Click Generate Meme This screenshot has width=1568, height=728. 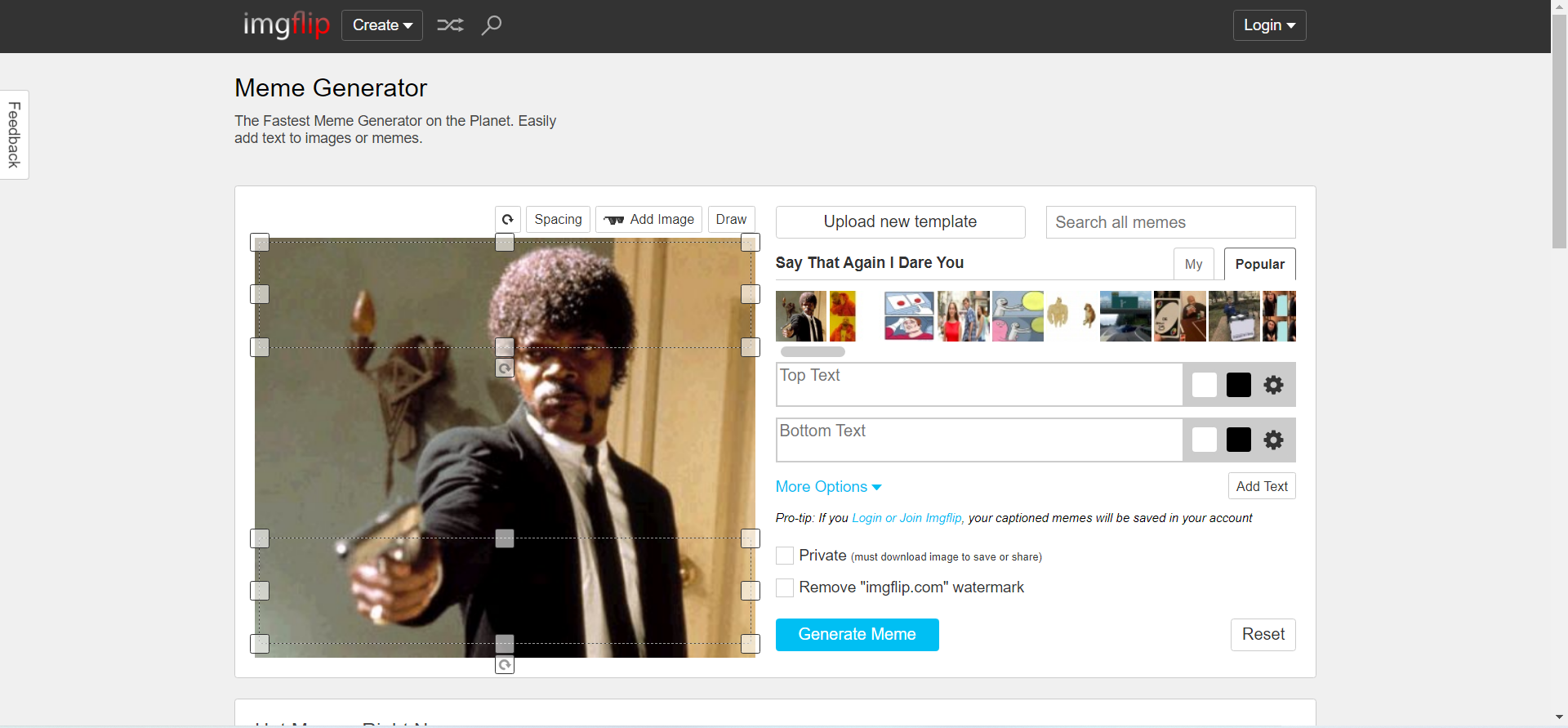(x=857, y=635)
